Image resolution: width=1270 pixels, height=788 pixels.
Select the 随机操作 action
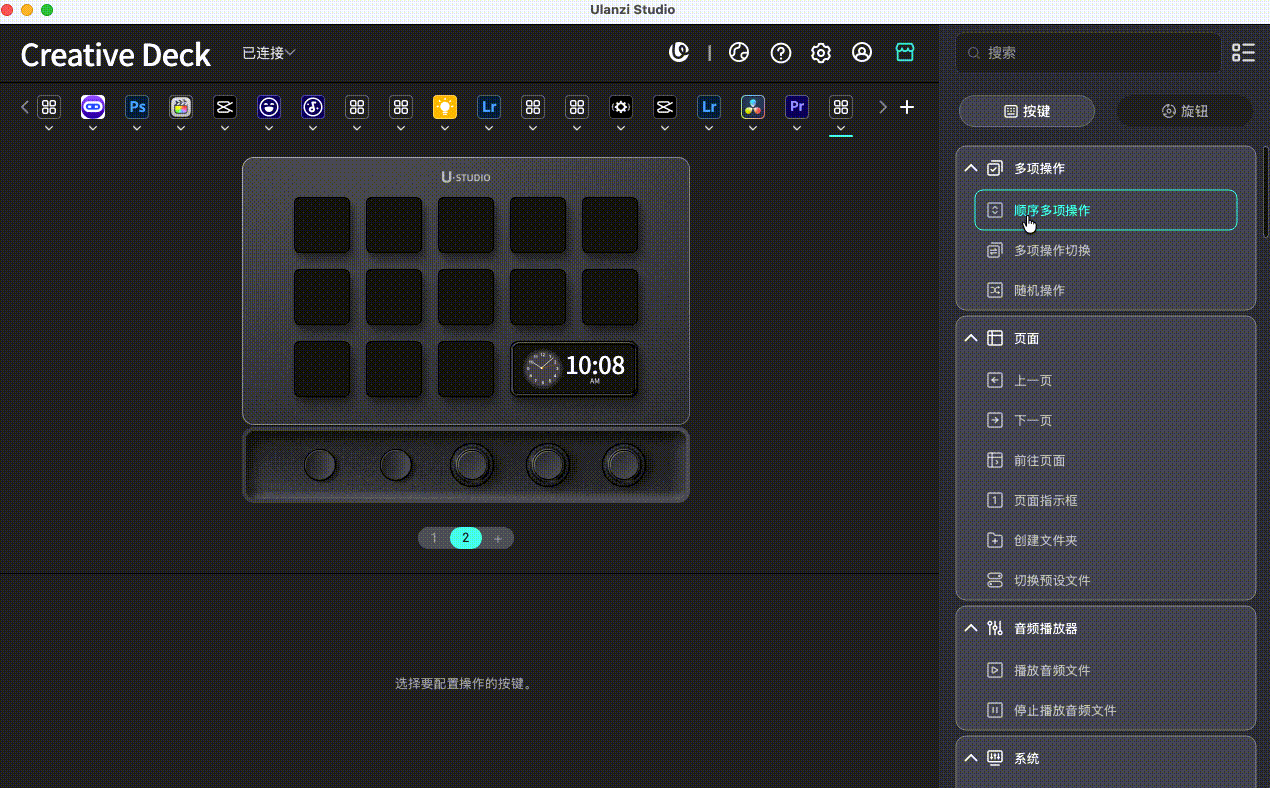pos(1039,290)
